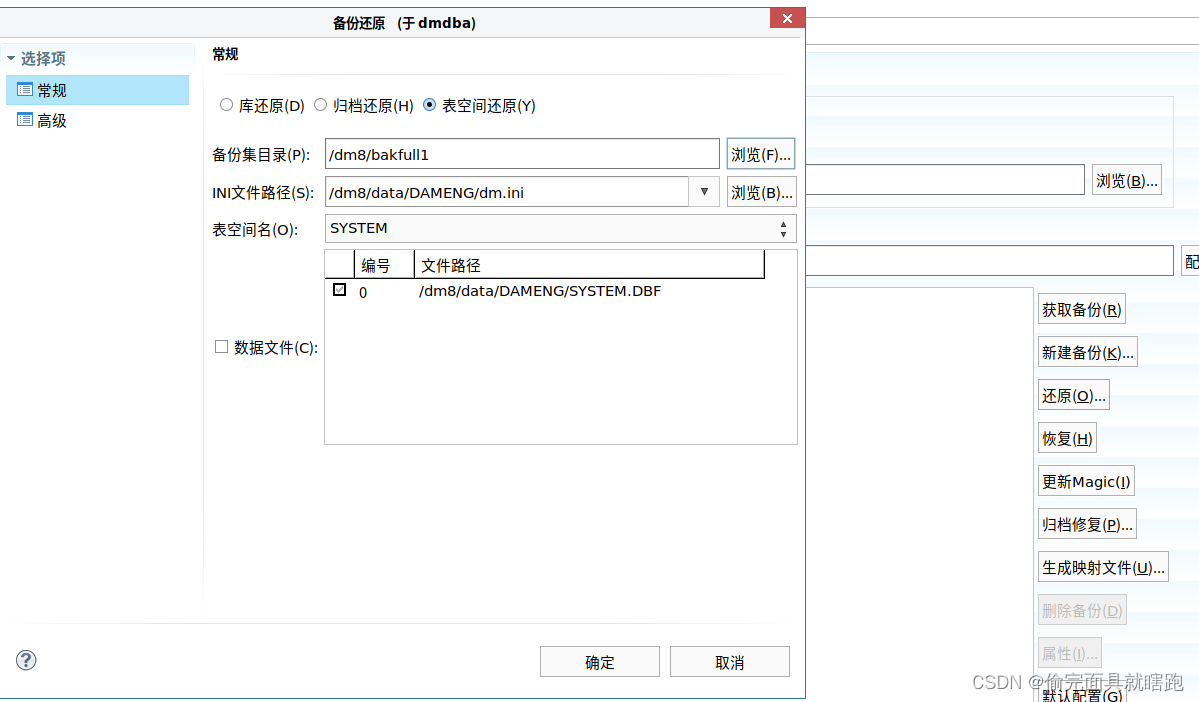Screen dimensions: 1199x702
Task: Cancel the dialog with 取消
Action: coord(729,661)
